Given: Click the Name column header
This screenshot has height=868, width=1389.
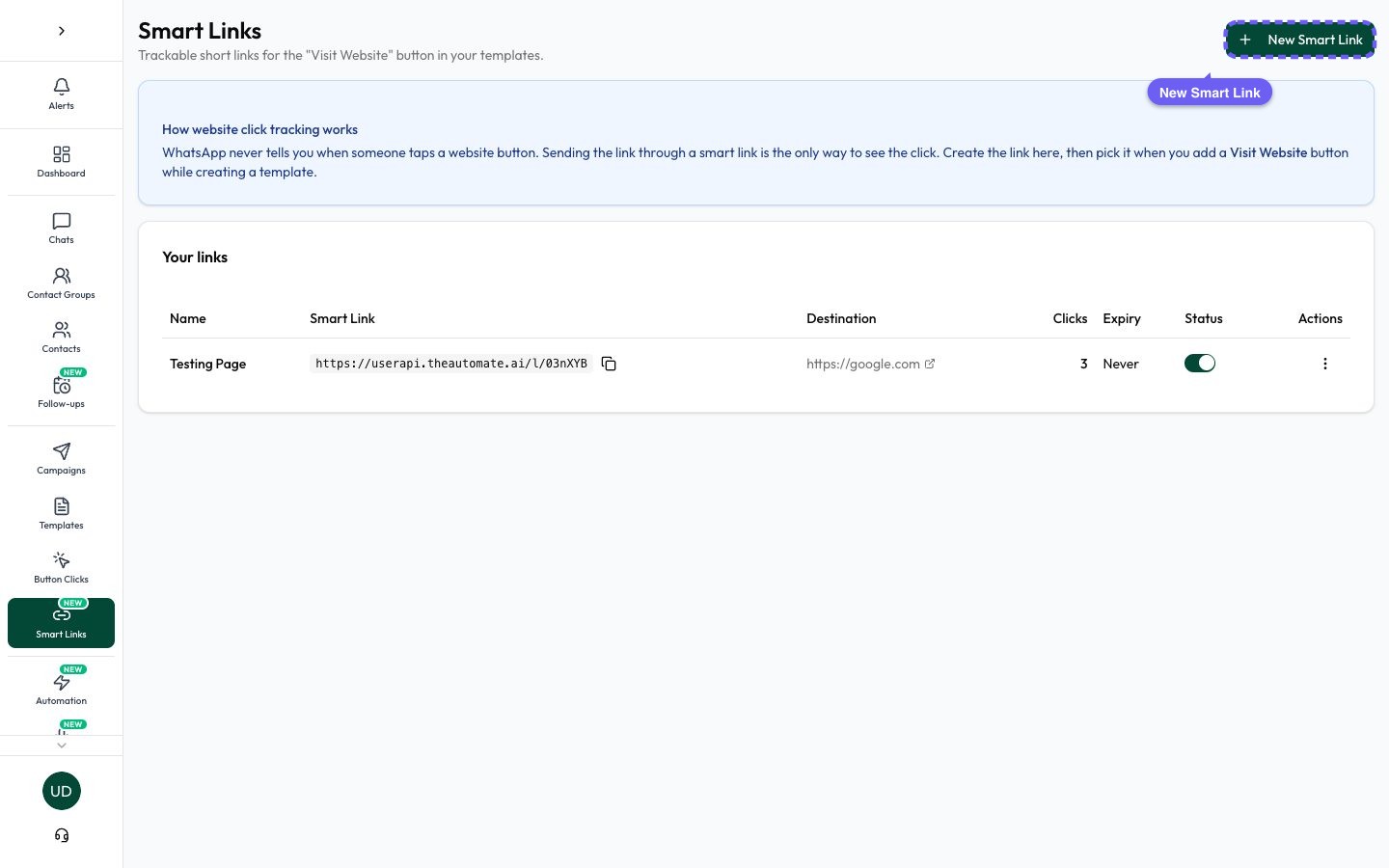Looking at the screenshot, I should [x=188, y=318].
